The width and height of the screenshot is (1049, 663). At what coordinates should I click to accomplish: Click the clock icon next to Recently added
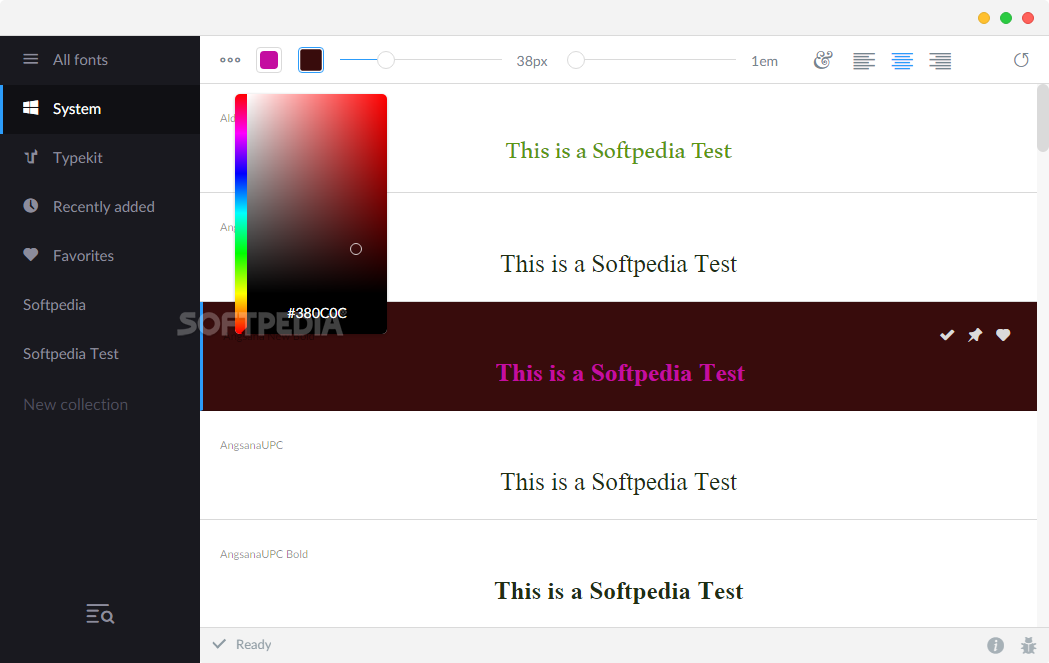click(31, 205)
